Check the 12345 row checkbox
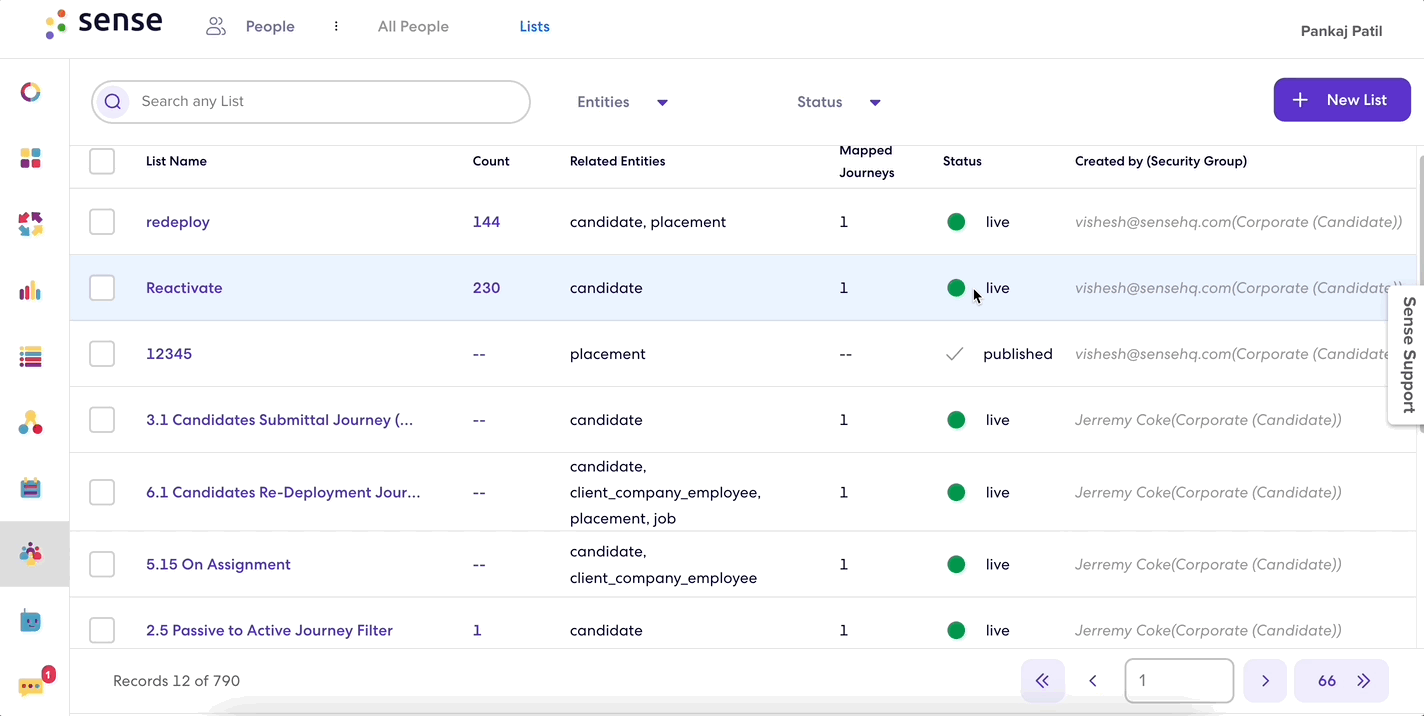Image resolution: width=1424 pixels, height=716 pixels. (102, 354)
